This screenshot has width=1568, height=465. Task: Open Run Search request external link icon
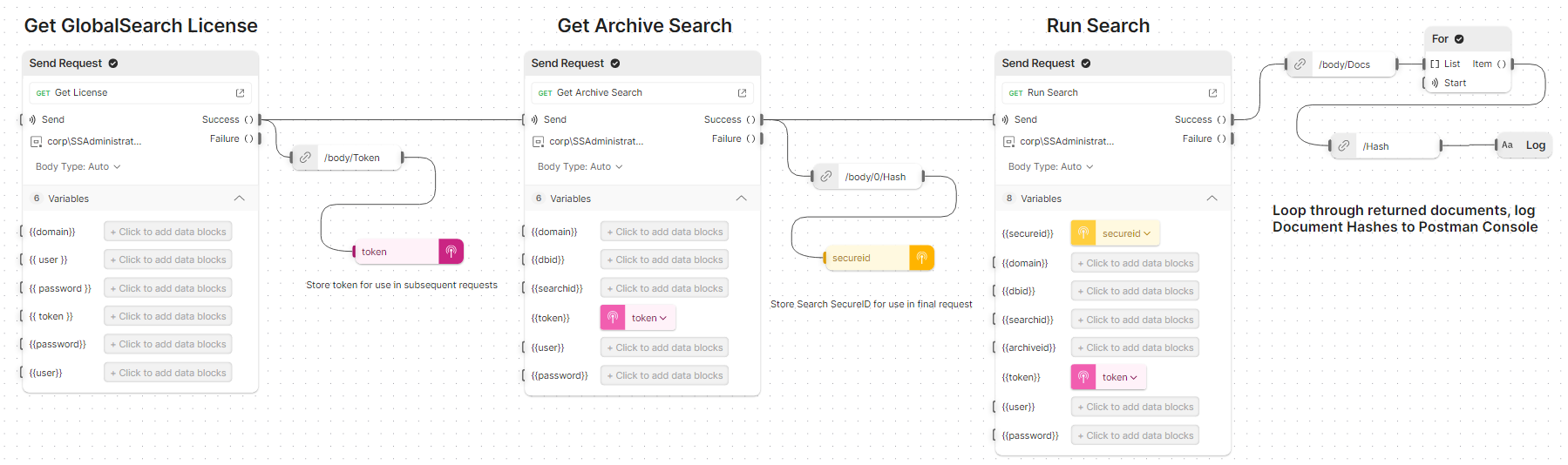[1212, 93]
